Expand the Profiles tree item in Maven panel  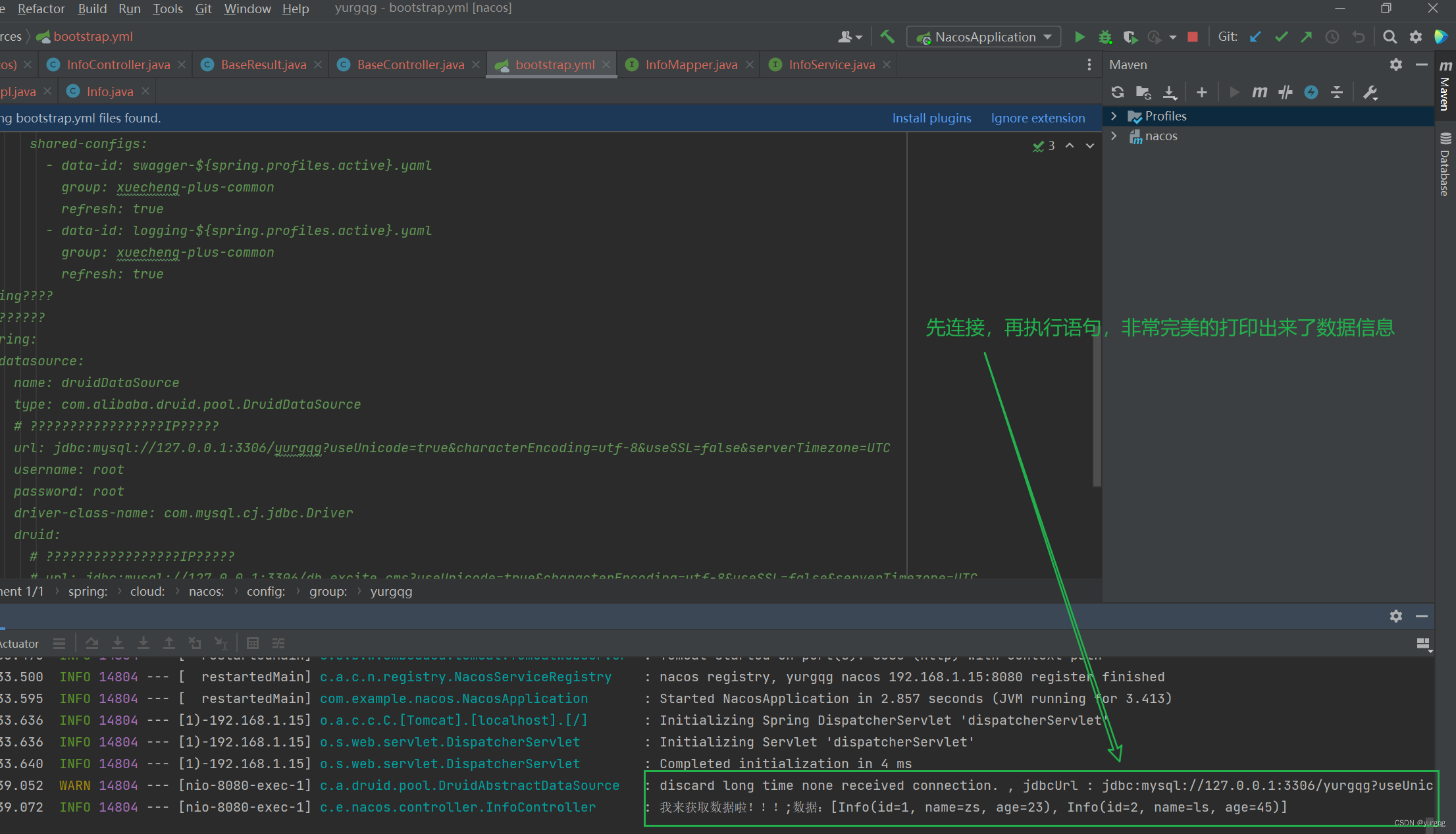(1118, 116)
